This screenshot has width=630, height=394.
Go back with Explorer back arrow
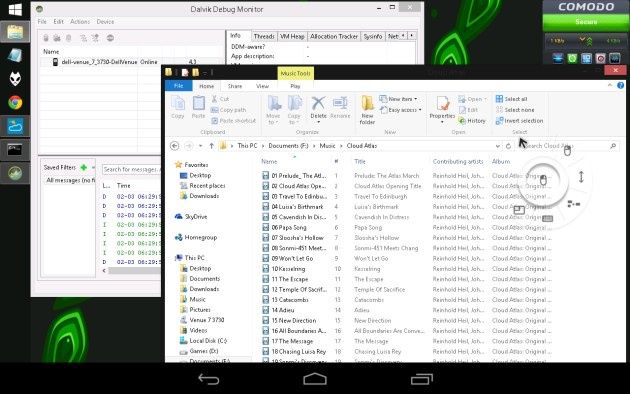click(174, 146)
